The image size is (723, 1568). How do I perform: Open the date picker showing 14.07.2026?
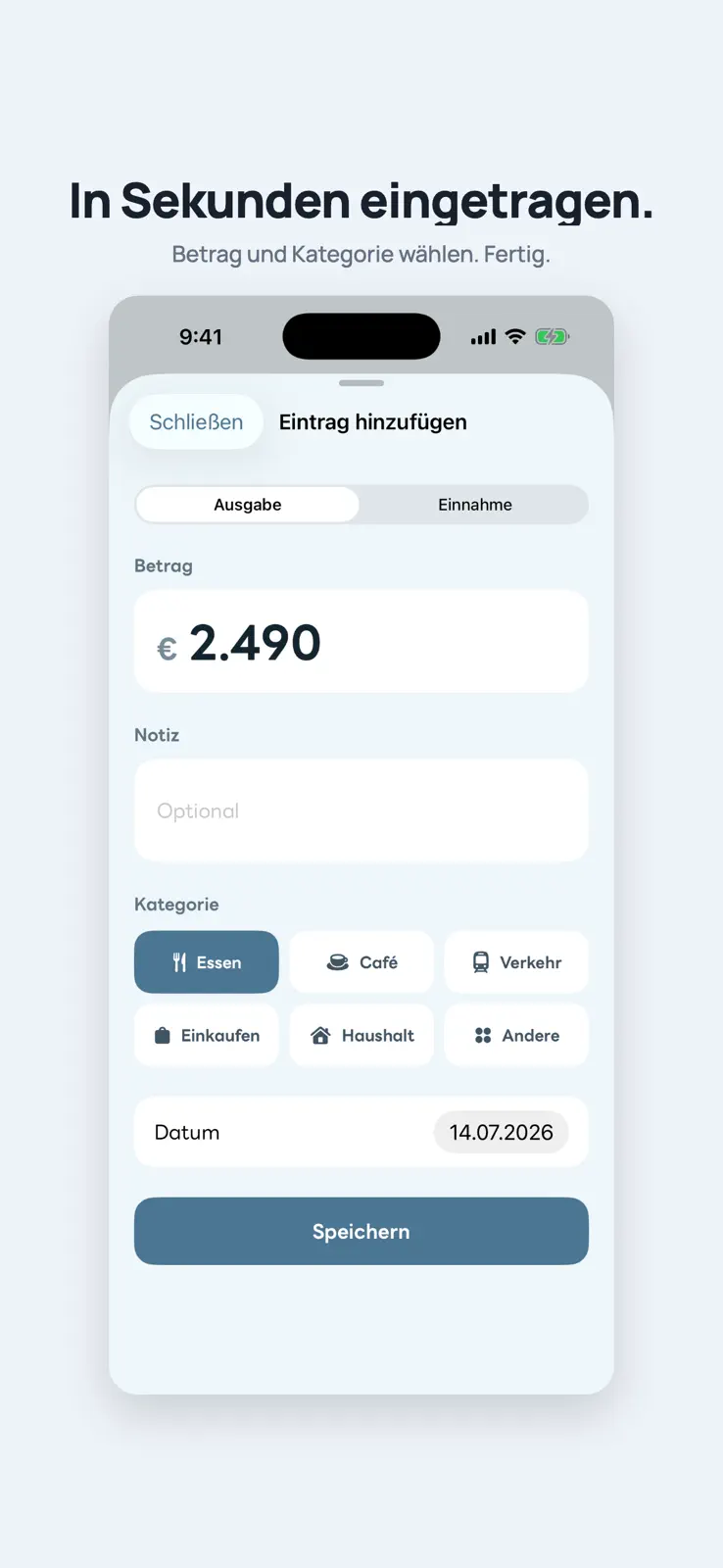click(x=502, y=1132)
